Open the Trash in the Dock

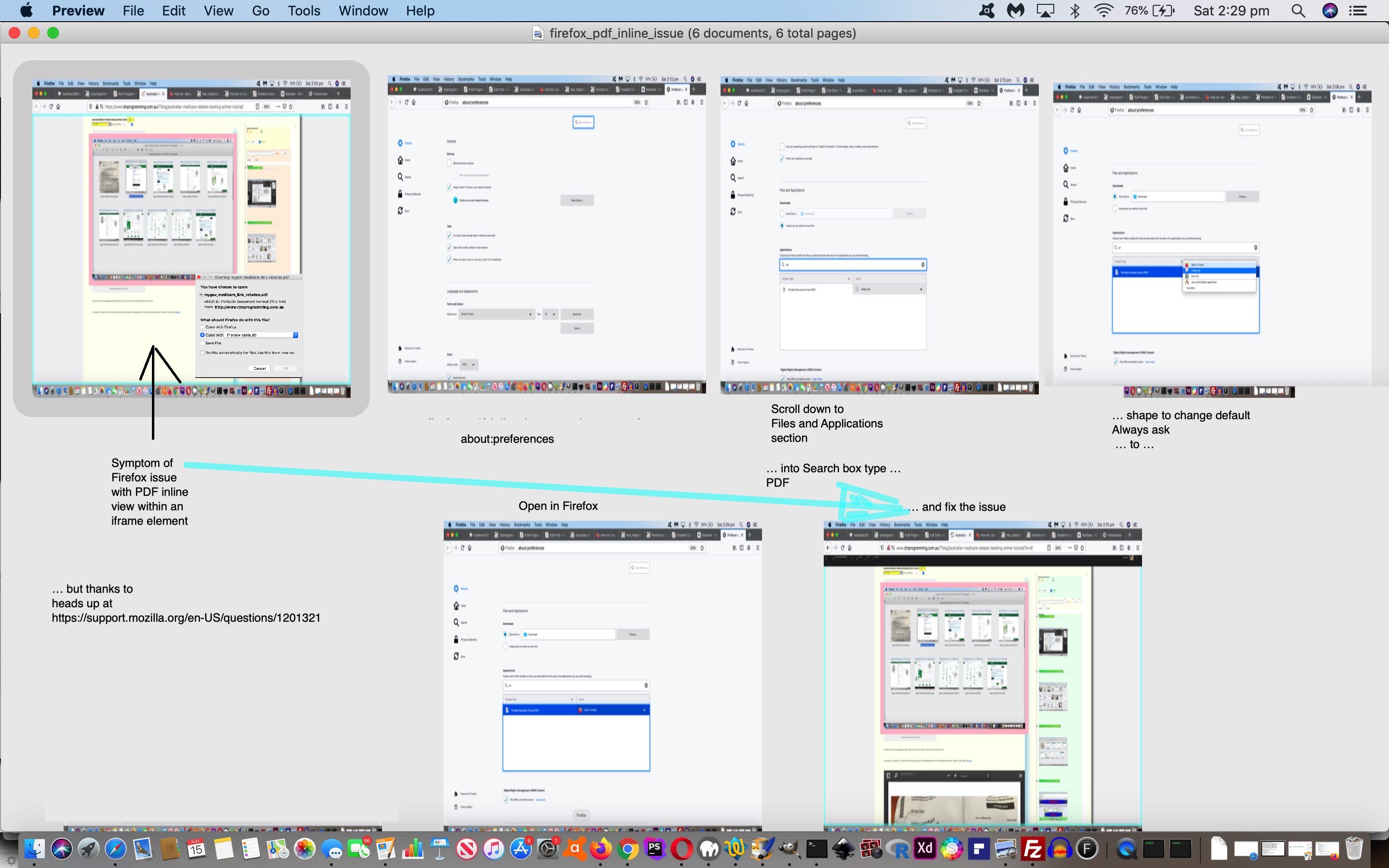click(1354, 849)
